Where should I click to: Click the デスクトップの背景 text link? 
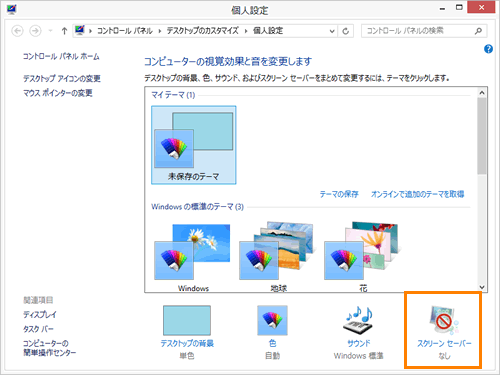point(187,343)
